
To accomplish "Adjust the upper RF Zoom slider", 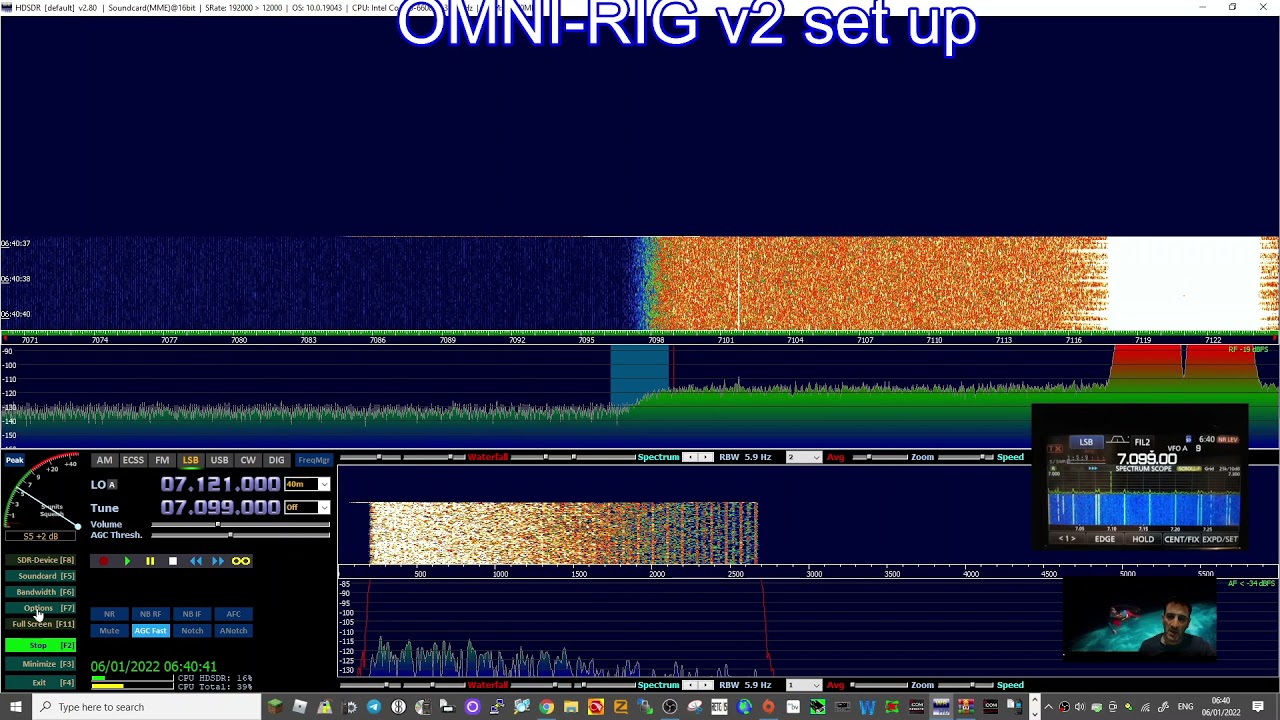I will (x=881, y=457).
